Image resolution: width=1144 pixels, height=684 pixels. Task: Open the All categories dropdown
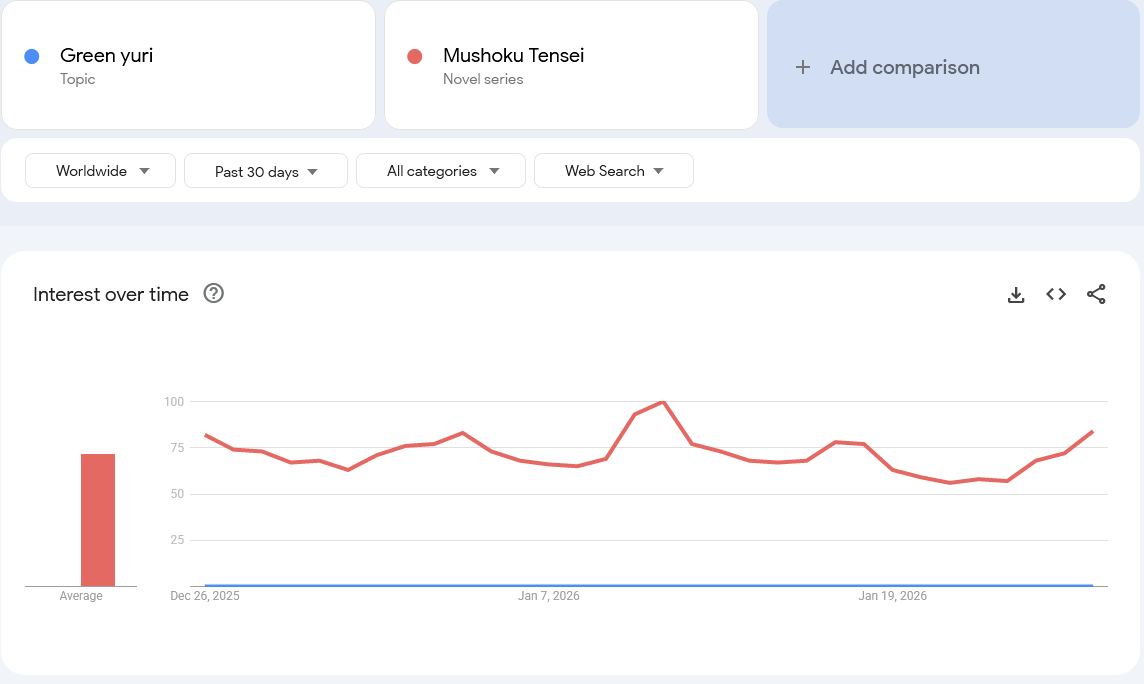tap(441, 171)
